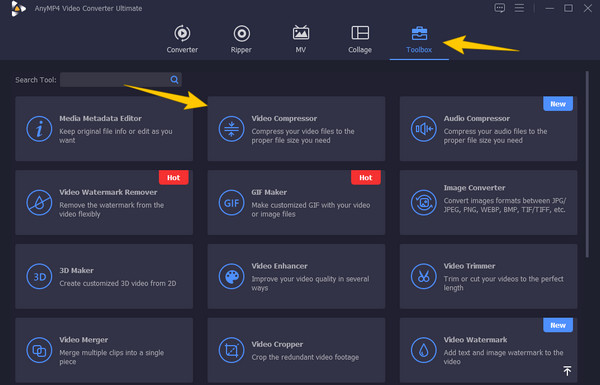Click "Remove the watermark from the video" text
Screen dimensions: 600x385
[111, 210]
